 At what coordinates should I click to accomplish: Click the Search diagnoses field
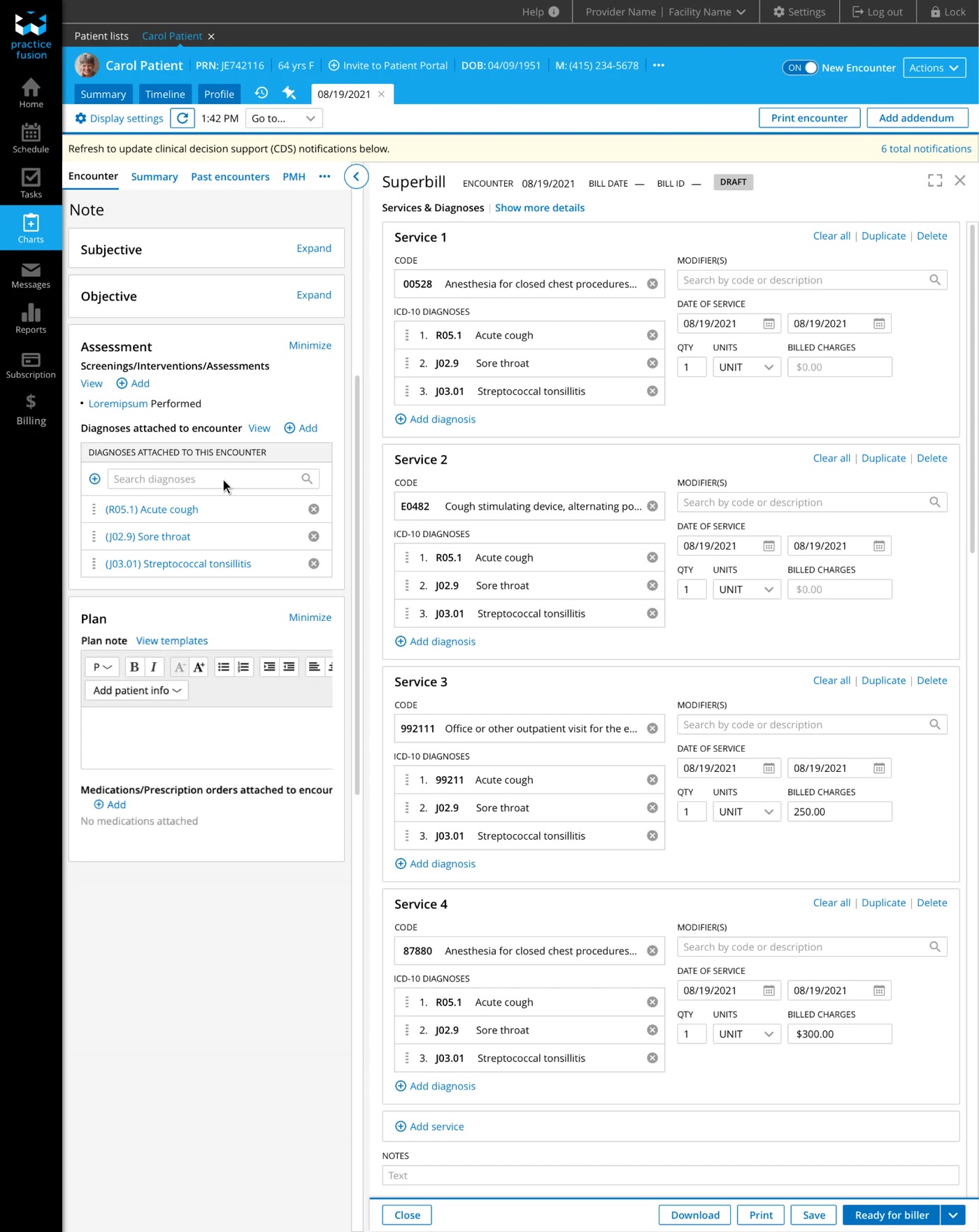pyautogui.click(x=213, y=479)
